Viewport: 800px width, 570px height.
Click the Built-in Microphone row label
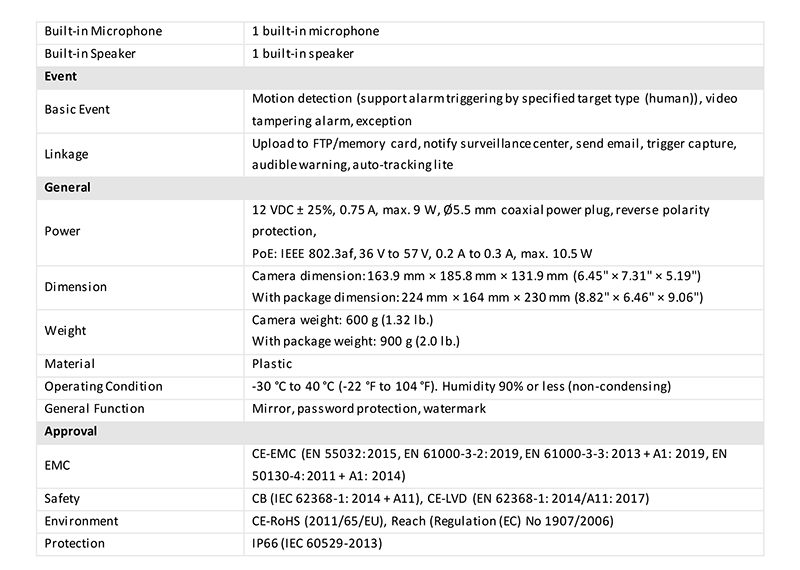(x=104, y=31)
